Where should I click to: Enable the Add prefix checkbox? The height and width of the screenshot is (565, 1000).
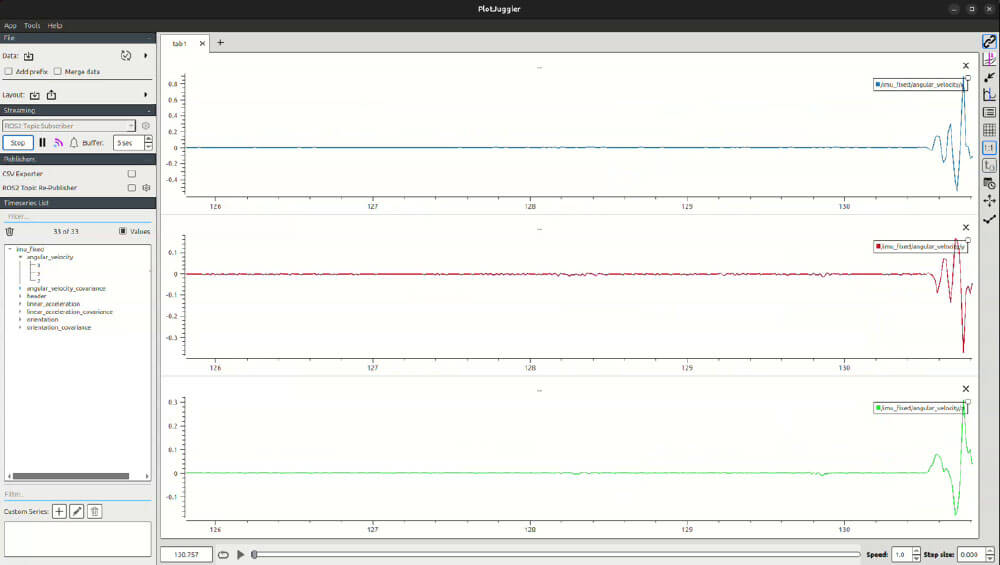point(9,72)
